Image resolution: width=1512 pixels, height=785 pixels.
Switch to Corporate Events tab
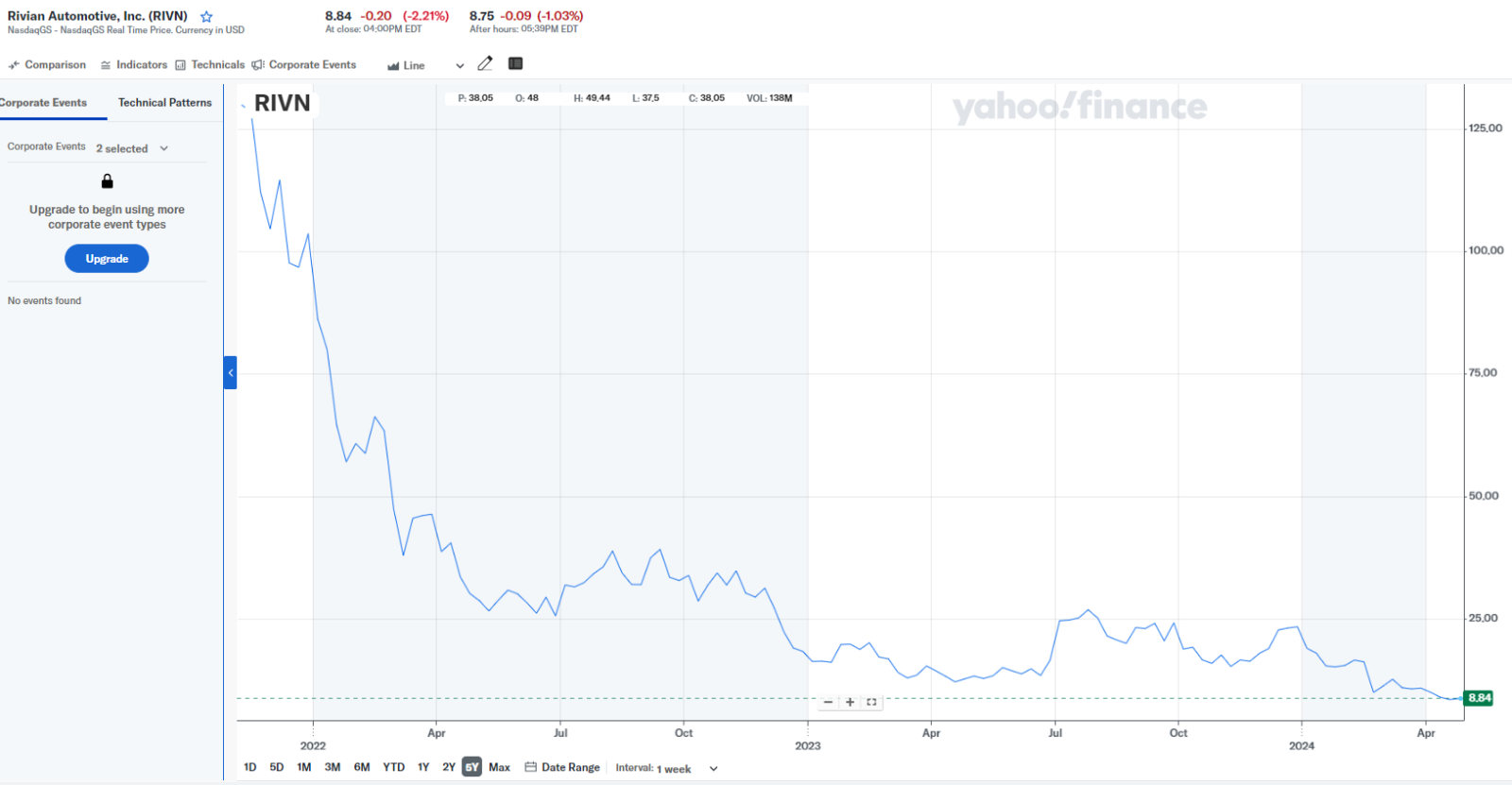pos(43,103)
